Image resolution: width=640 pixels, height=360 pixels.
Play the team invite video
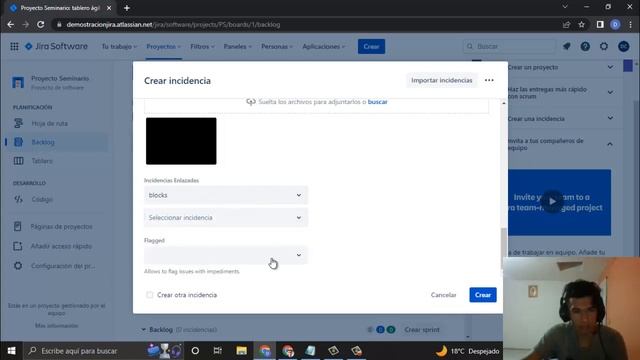click(552, 201)
